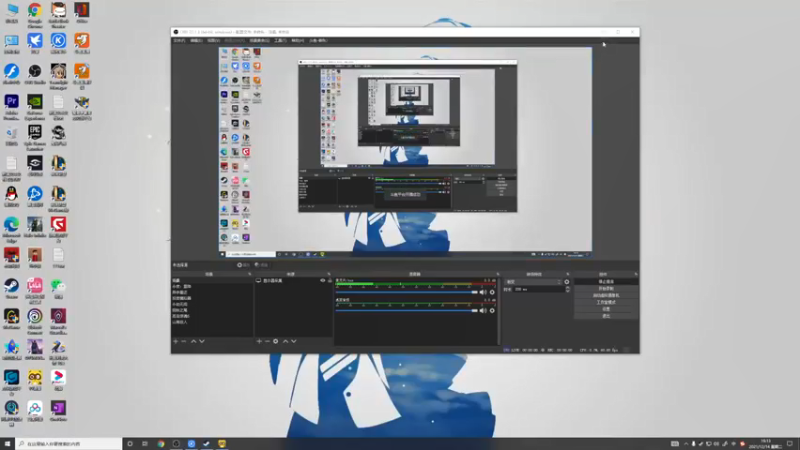Select Epic Games Launcher desktop shortcut
800x450 pixels.
tap(35, 138)
